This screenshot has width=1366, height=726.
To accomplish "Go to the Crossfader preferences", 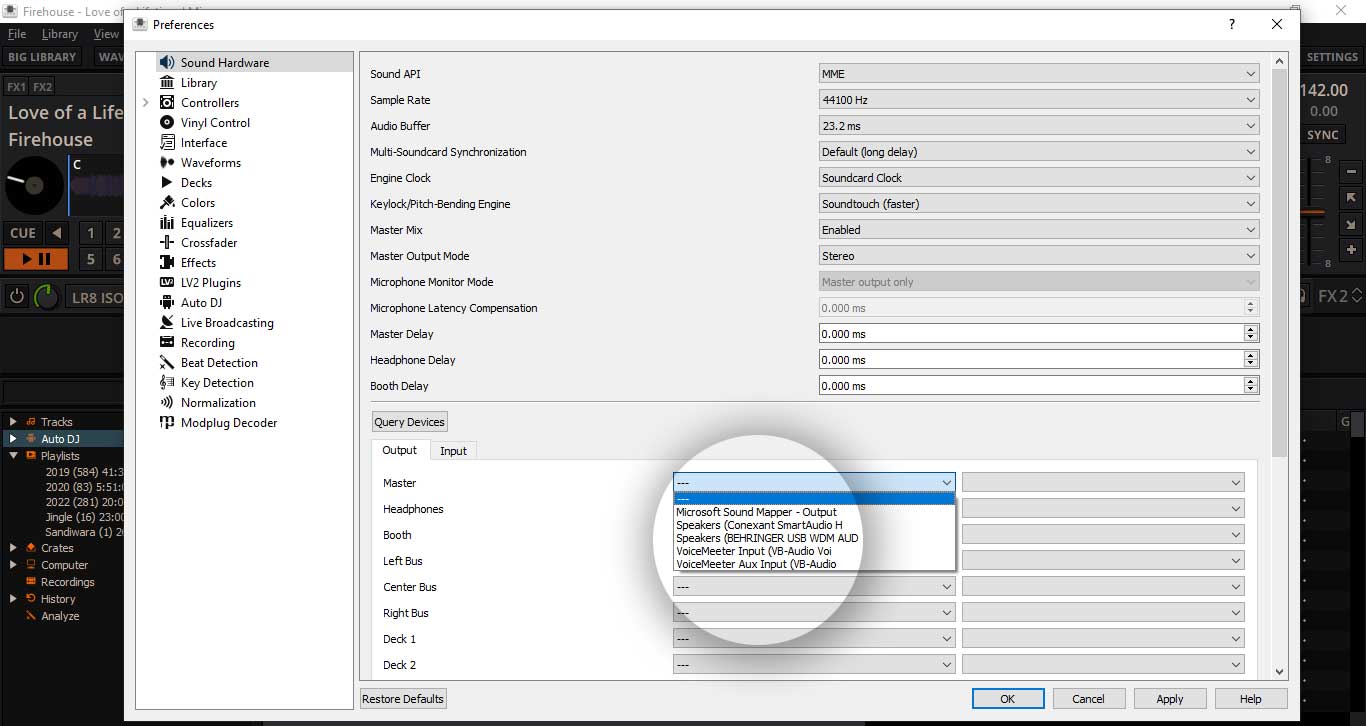I will point(208,243).
